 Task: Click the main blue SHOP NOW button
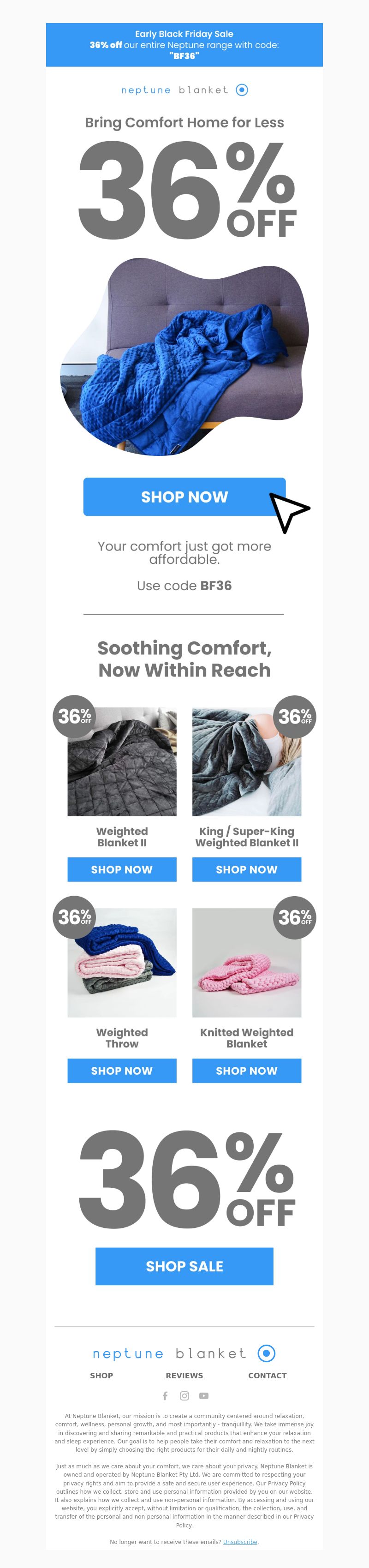[x=184, y=497]
